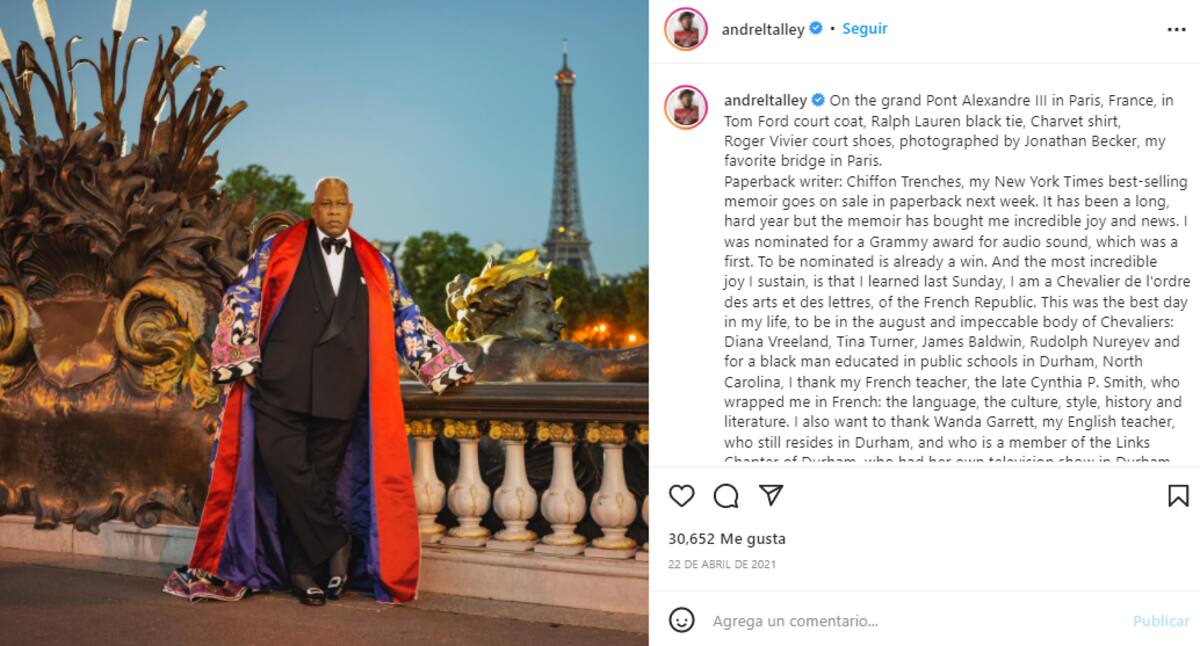Open andreltalley username in caption
The height and width of the screenshot is (646, 1200).
pyautogui.click(x=765, y=100)
